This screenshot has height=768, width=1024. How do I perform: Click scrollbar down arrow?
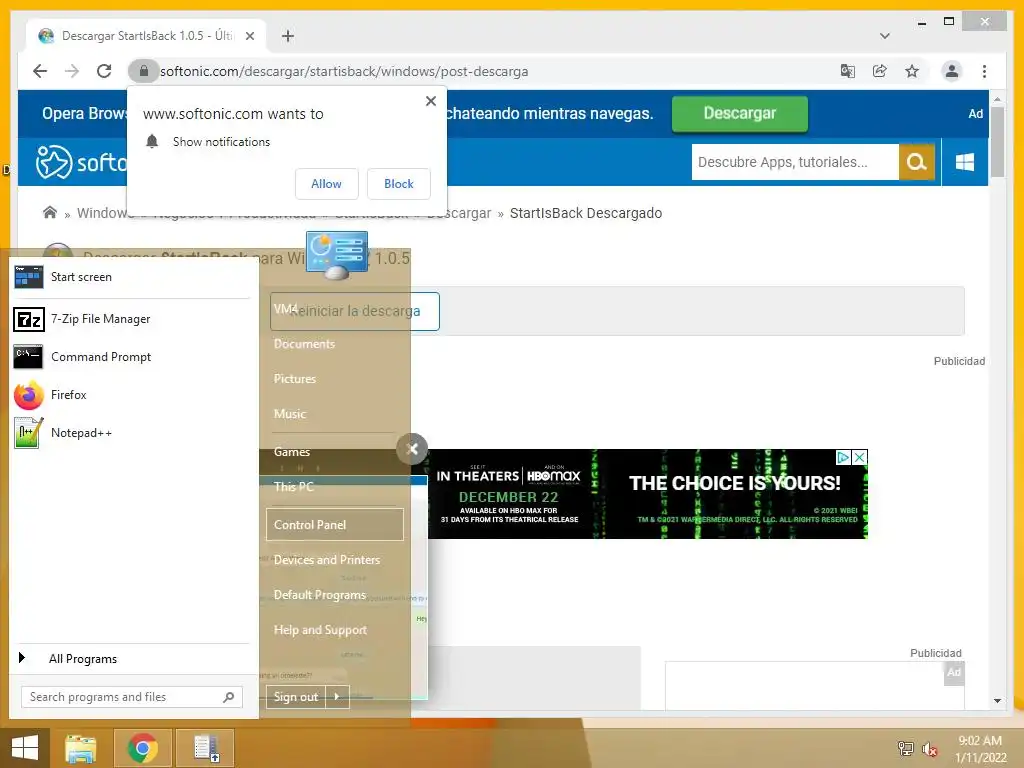point(997,701)
